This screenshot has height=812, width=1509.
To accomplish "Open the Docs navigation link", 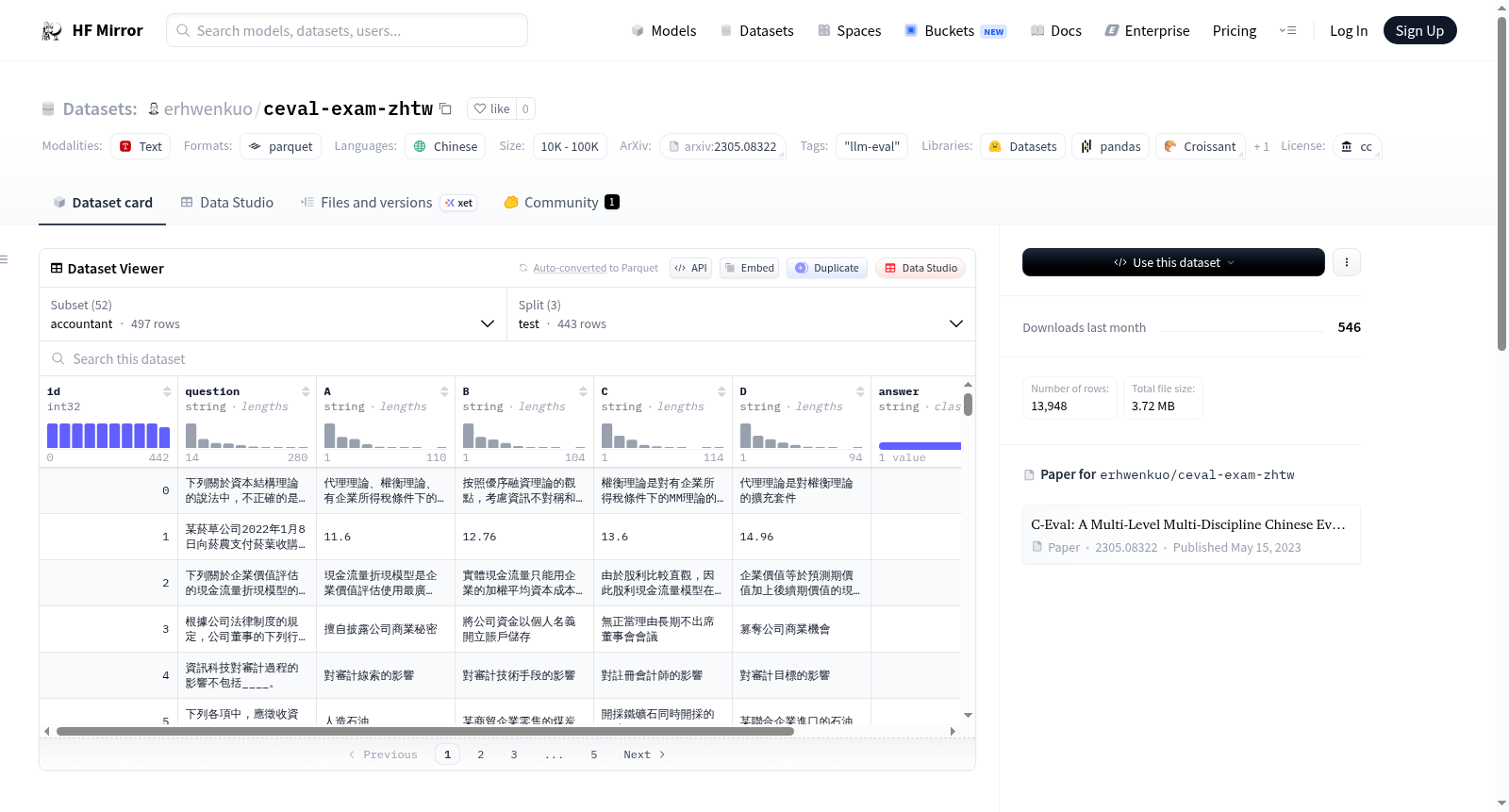I will [1055, 31].
